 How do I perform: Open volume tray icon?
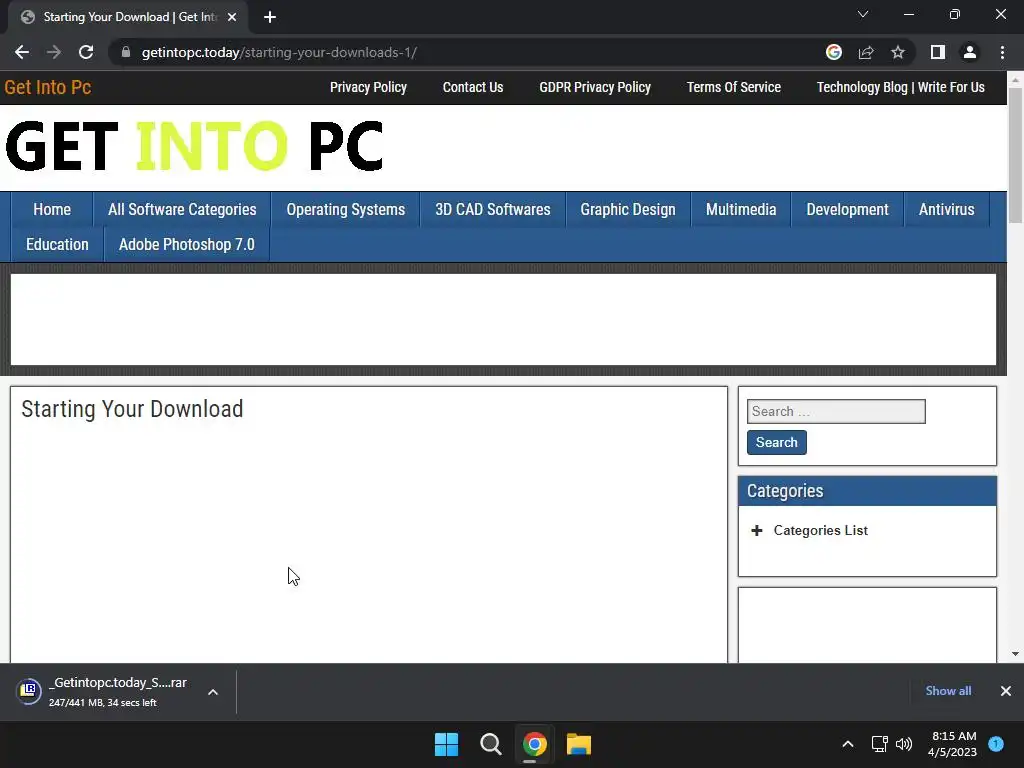click(x=904, y=744)
